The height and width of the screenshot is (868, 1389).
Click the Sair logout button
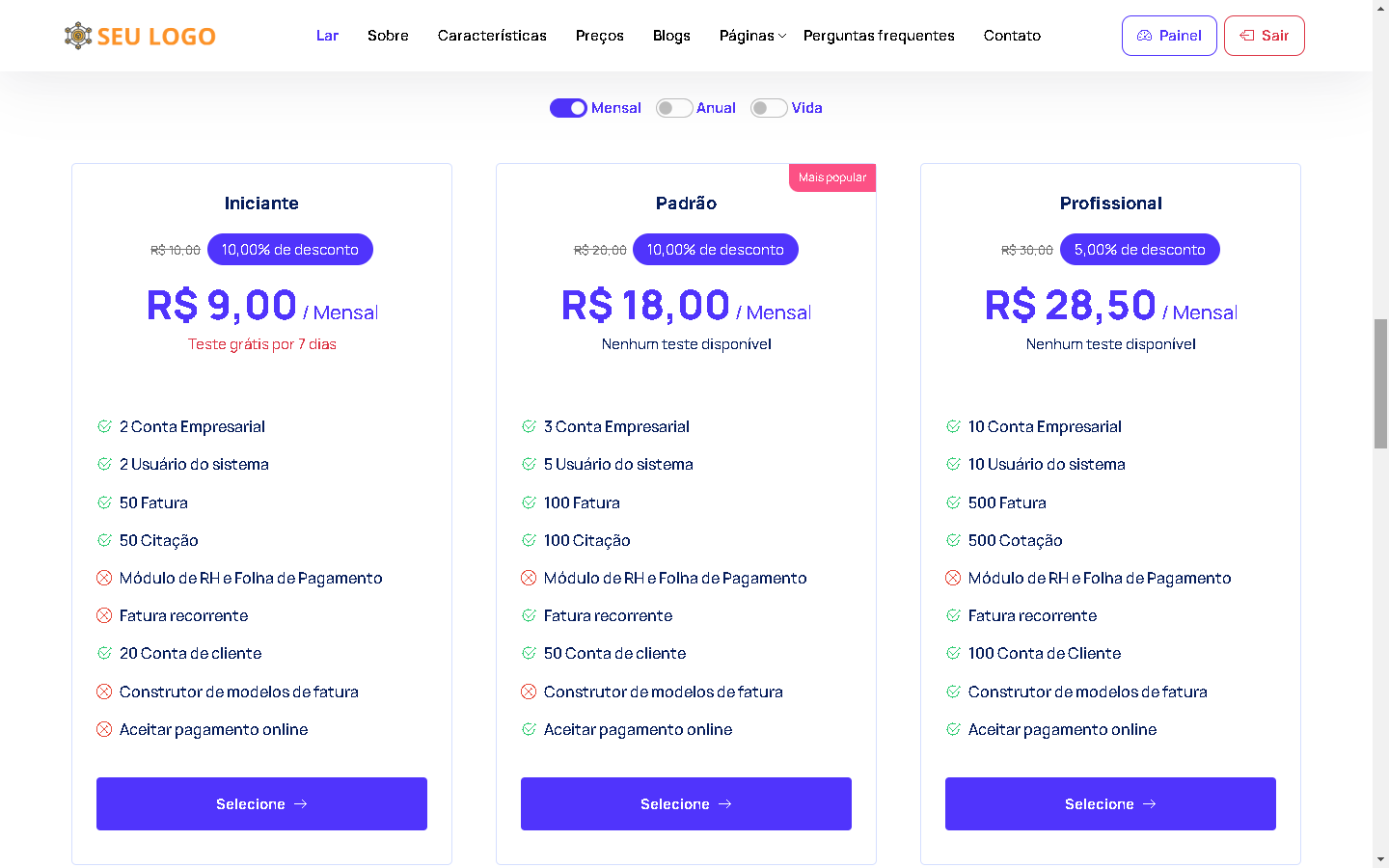[1264, 36]
